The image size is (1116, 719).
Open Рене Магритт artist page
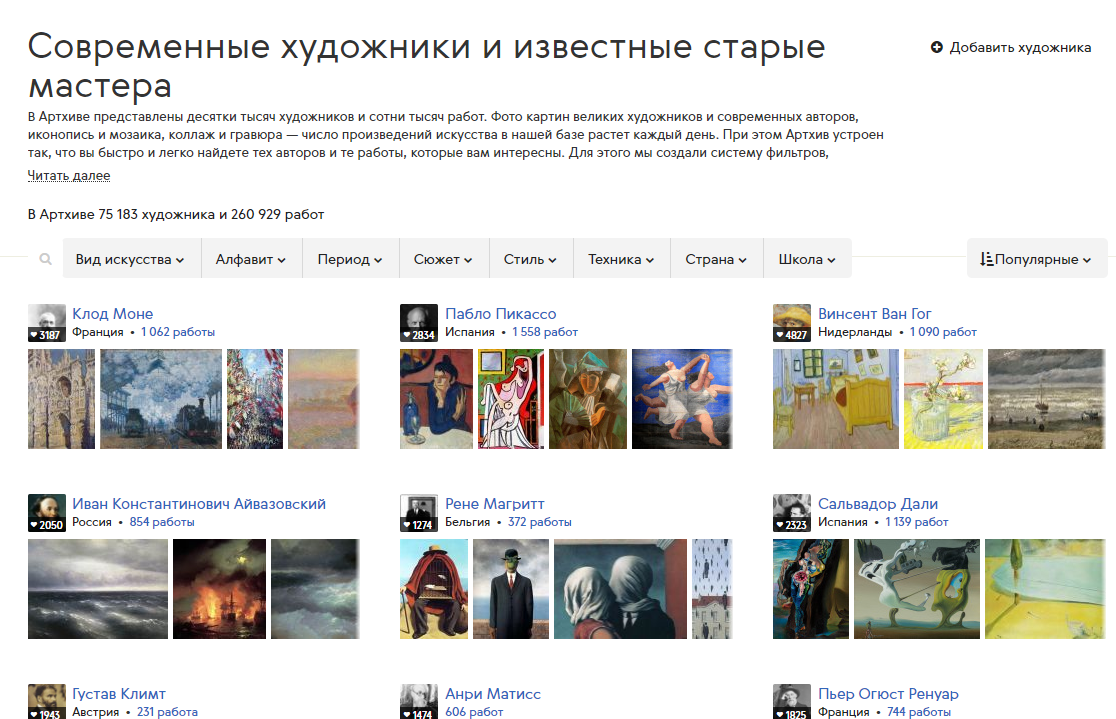[x=495, y=504]
